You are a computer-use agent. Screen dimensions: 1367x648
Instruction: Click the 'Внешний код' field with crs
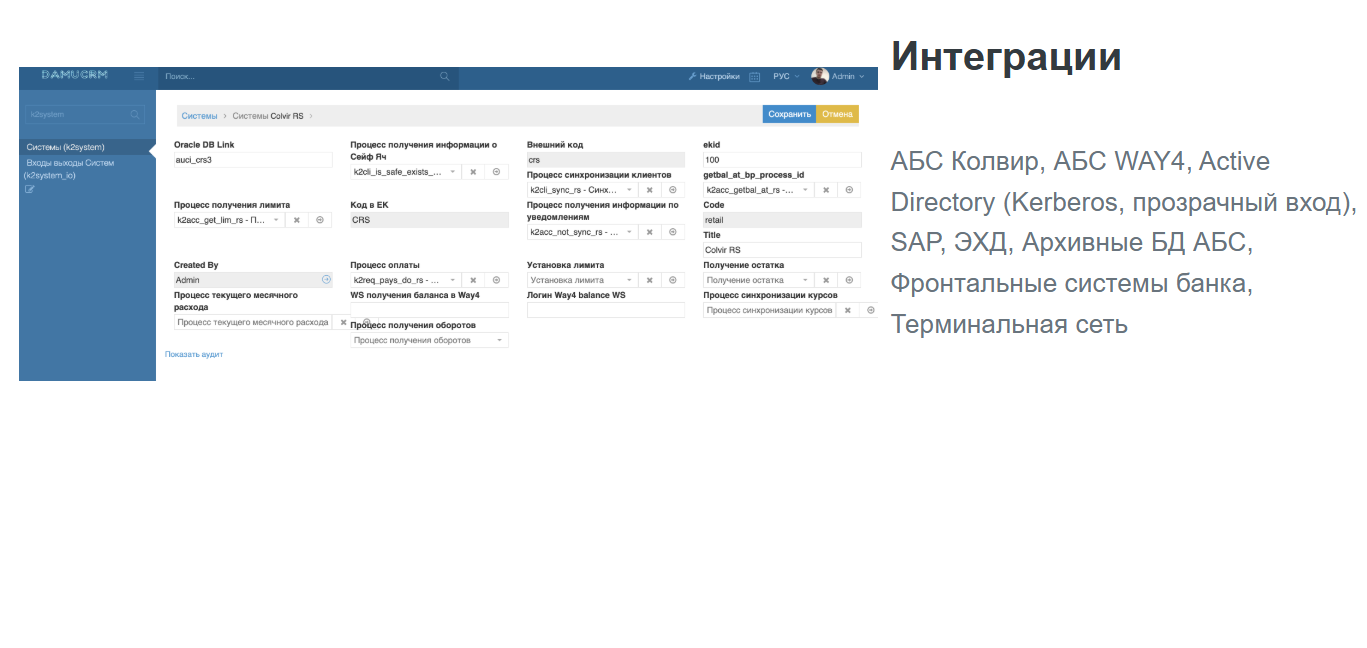point(606,160)
